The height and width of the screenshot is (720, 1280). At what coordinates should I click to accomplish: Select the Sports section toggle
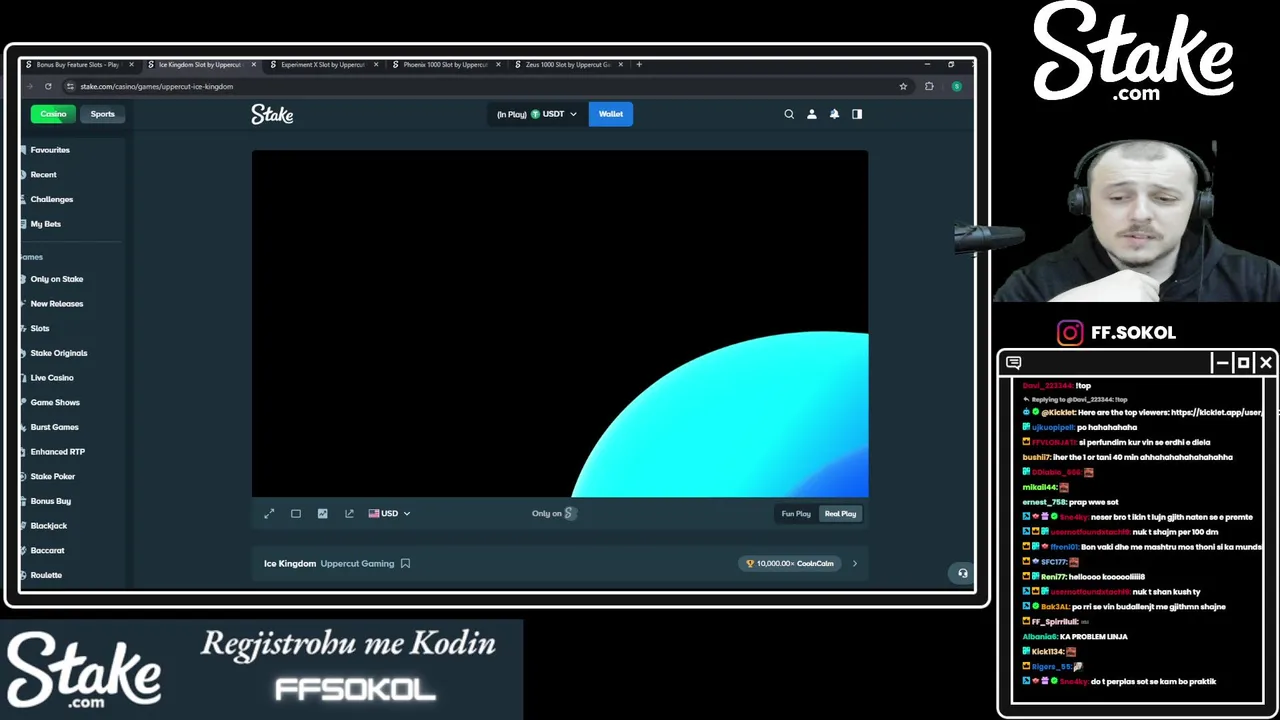tap(103, 114)
